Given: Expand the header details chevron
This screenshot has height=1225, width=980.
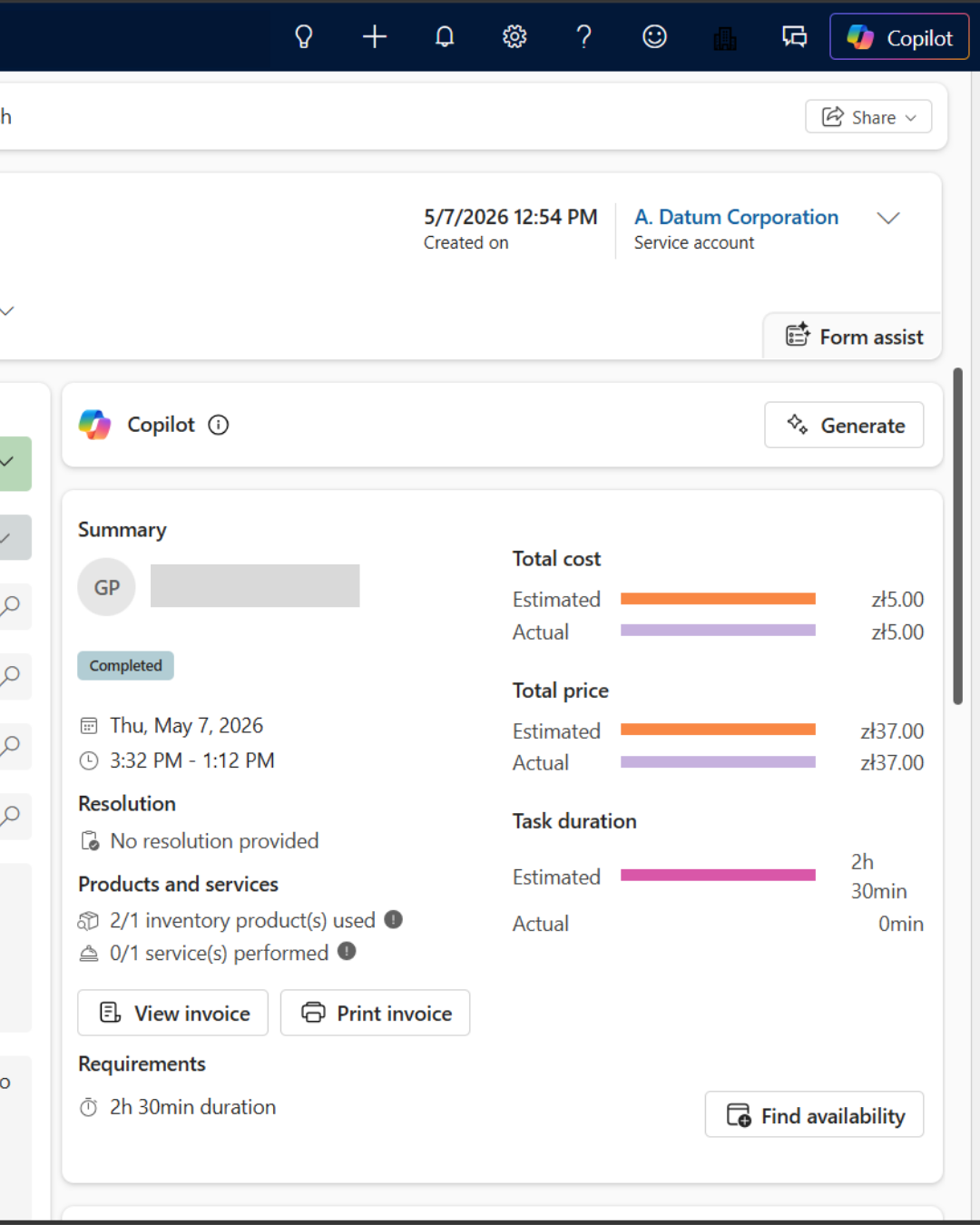Looking at the screenshot, I should pos(888,218).
